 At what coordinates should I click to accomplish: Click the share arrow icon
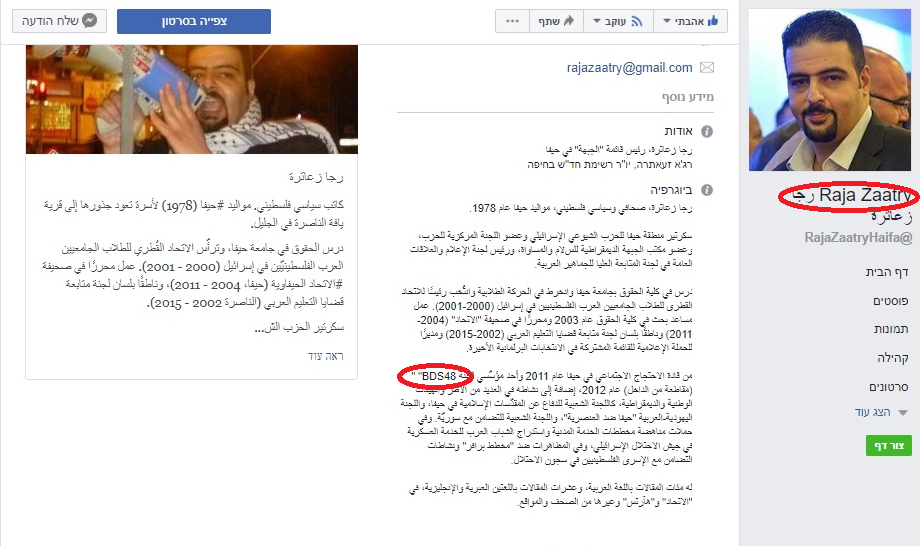pos(569,21)
